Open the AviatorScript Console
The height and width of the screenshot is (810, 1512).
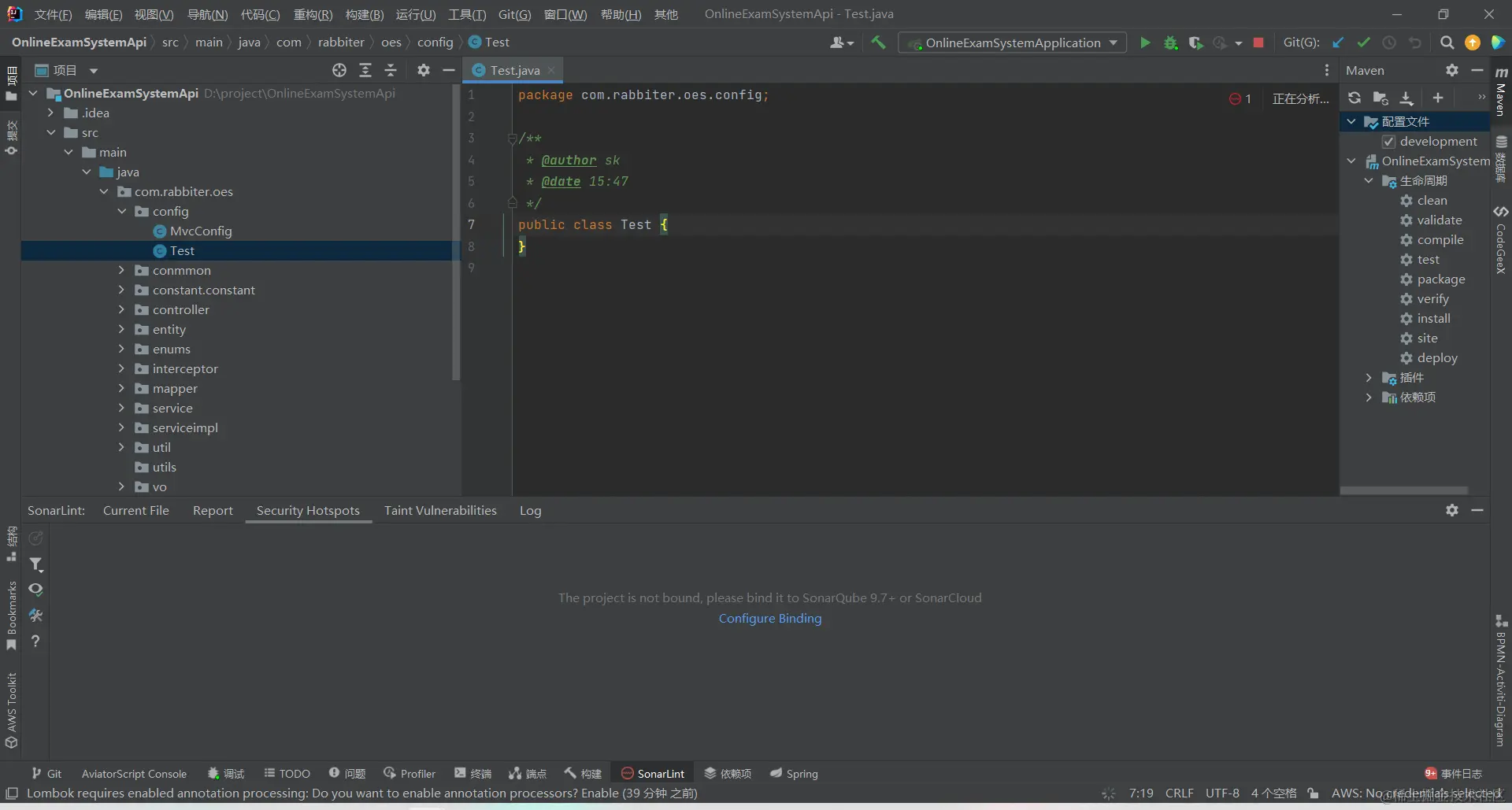(134, 774)
